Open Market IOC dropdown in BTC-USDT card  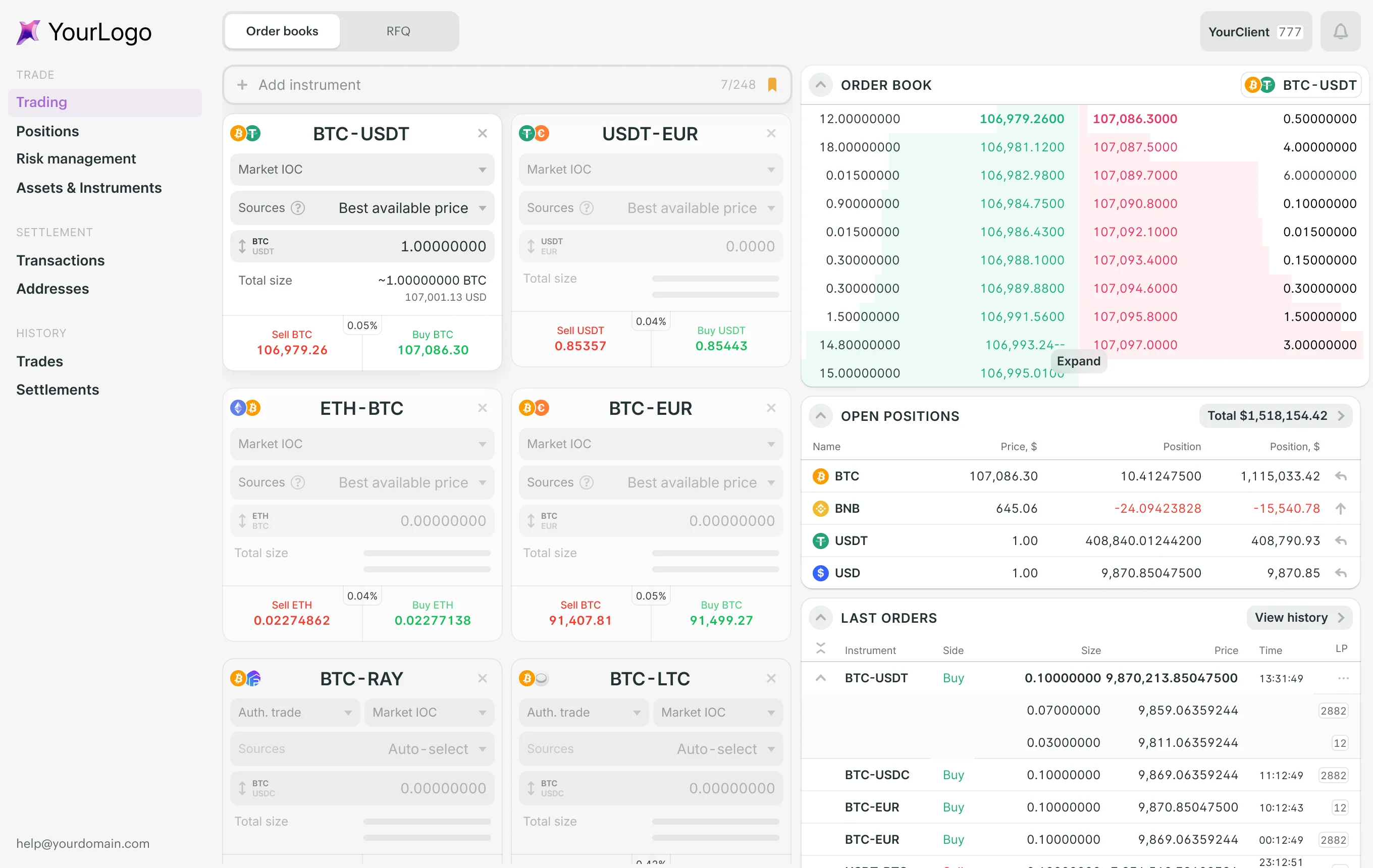[362, 170]
